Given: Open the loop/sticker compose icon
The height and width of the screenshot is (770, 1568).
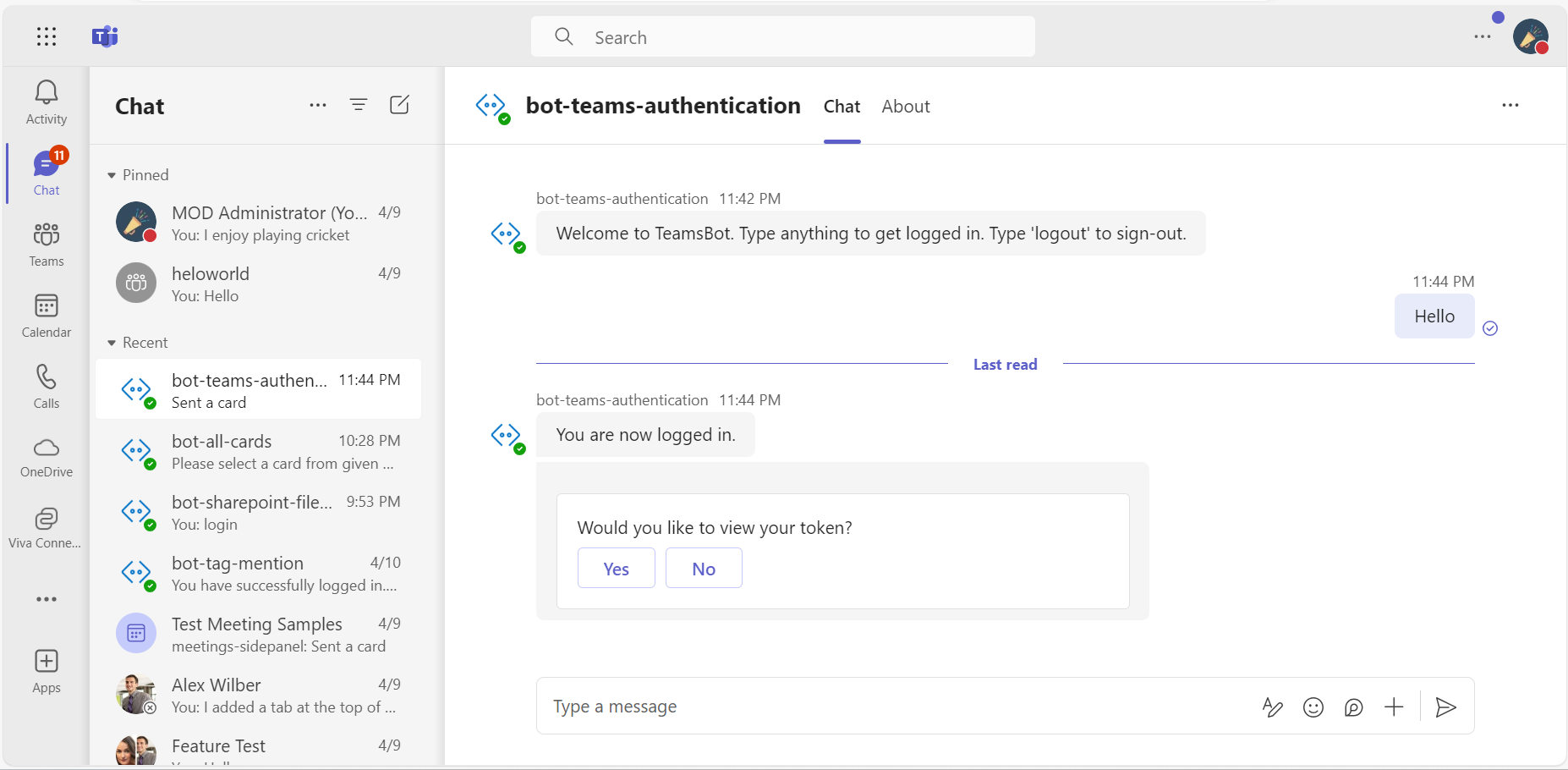Looking at the screenshot, I should [1354, 707].
